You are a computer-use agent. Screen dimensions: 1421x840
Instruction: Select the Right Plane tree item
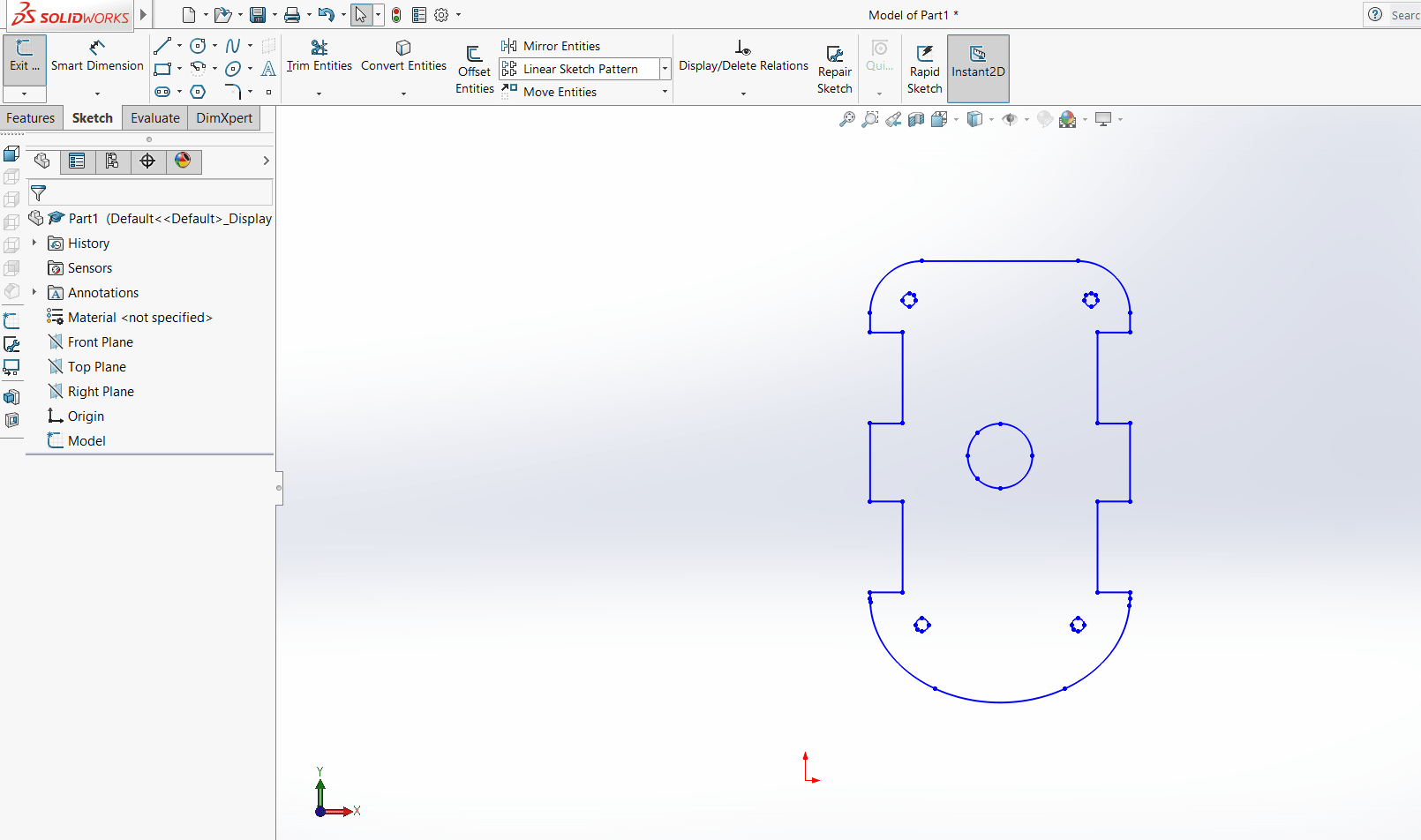point(92,391)
